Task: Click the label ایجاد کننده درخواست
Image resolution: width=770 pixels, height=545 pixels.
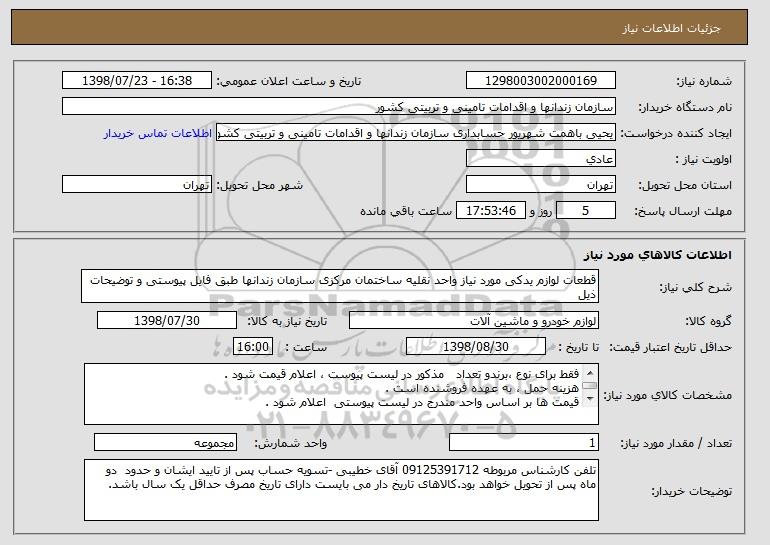Action: tap(676, 134)
